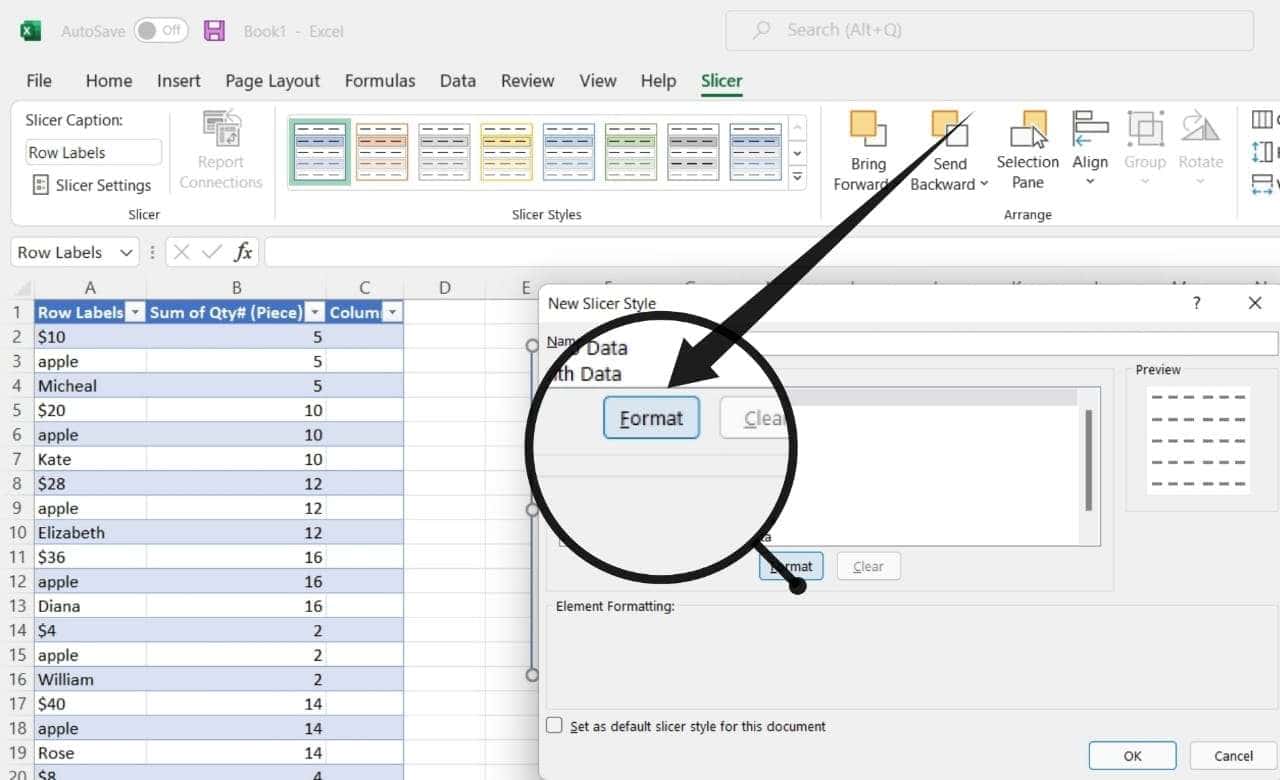Open the Data ribbon tab
Screen dimensions: 1280x780
tap(457, 81)
